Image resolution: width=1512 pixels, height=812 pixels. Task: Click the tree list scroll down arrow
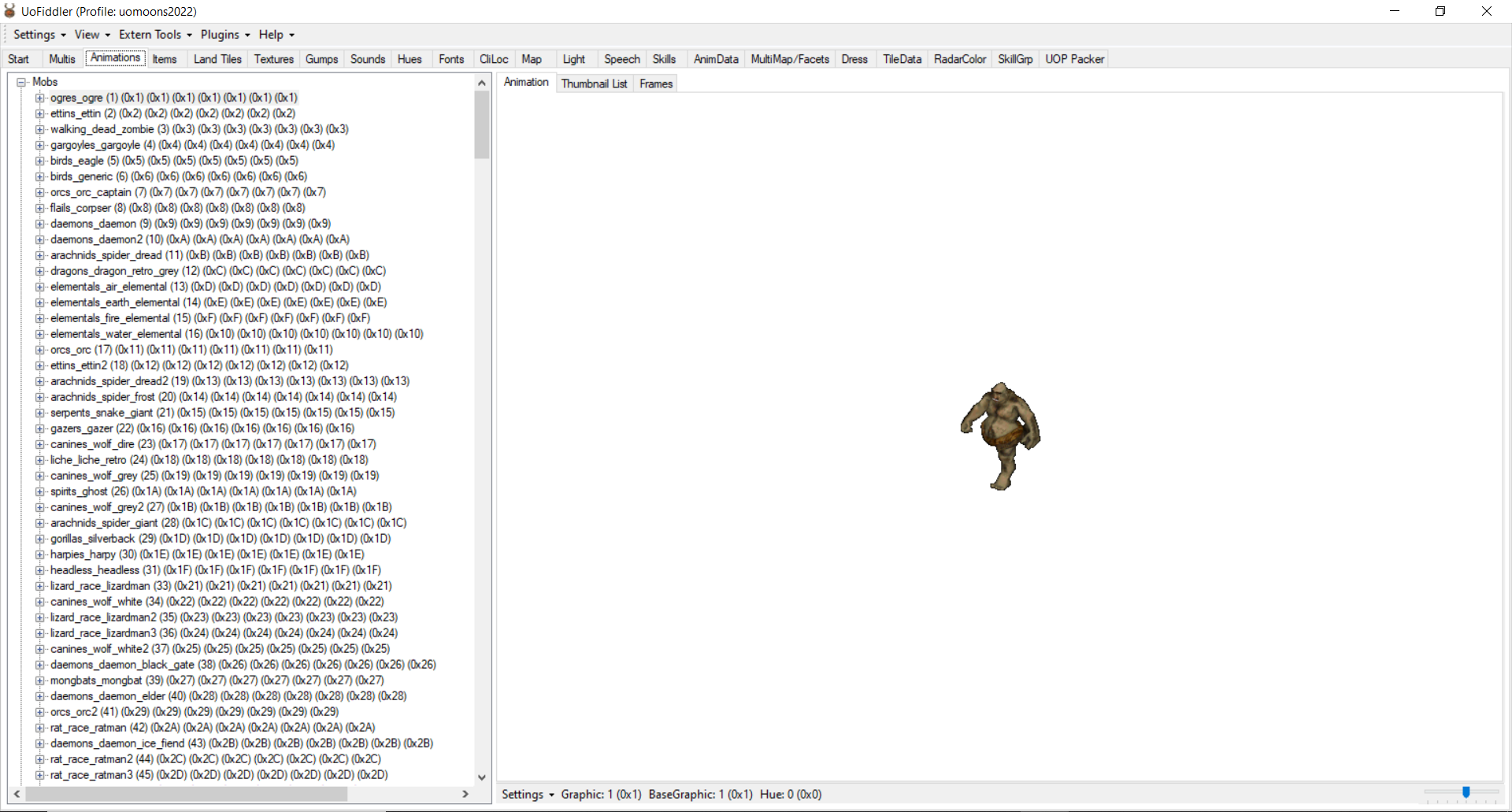(482, 777)
